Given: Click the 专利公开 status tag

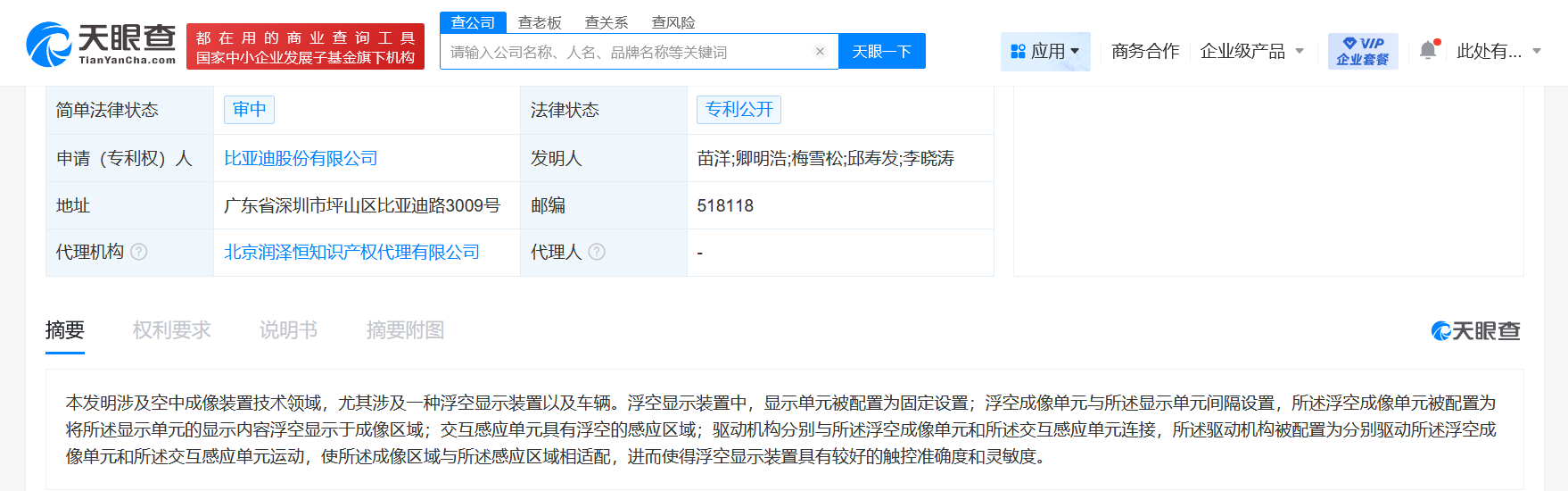Looking at the screenshot, I should click(x=739, y=110).
